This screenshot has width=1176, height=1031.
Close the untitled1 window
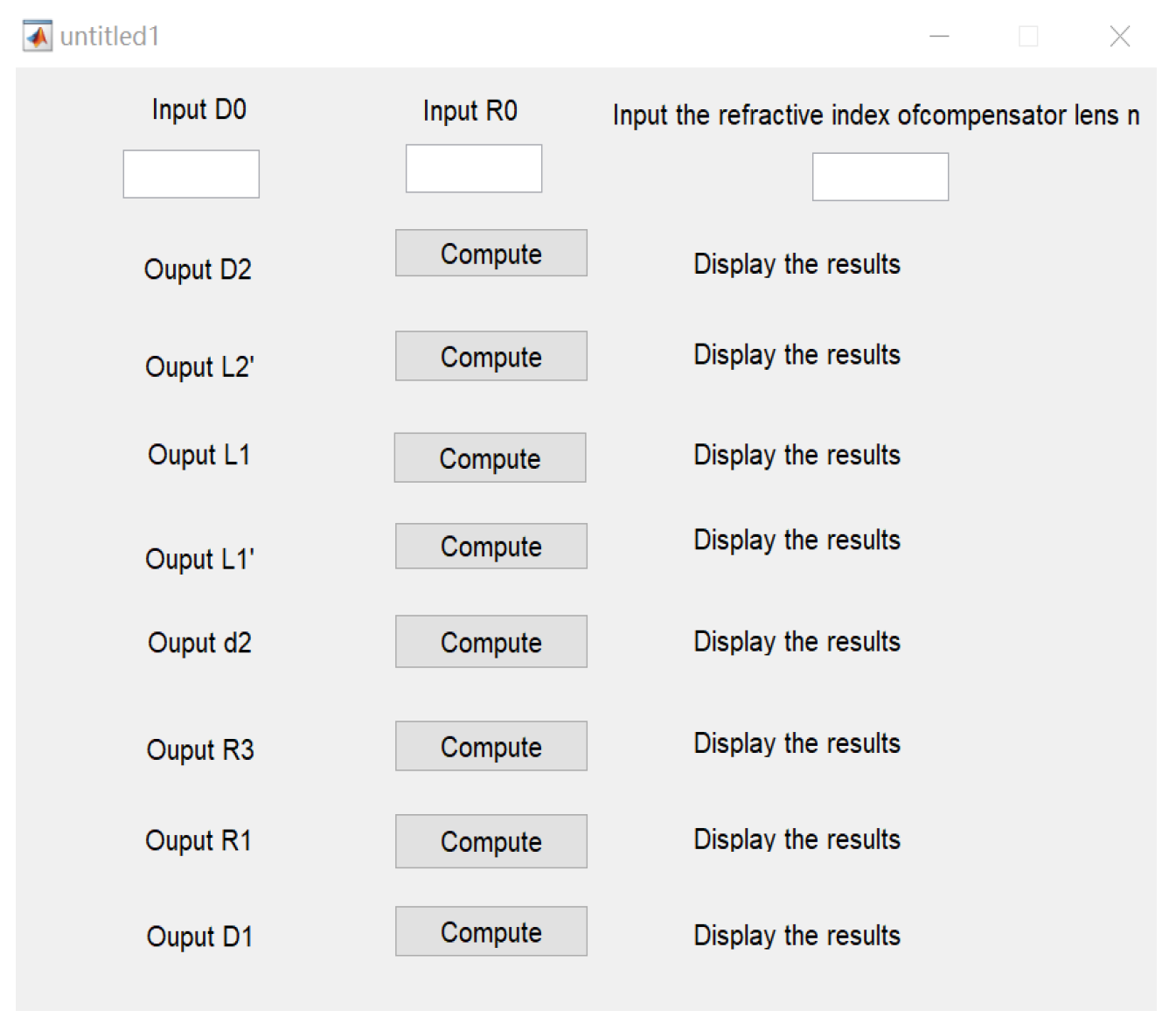[x=1120, y=36]
